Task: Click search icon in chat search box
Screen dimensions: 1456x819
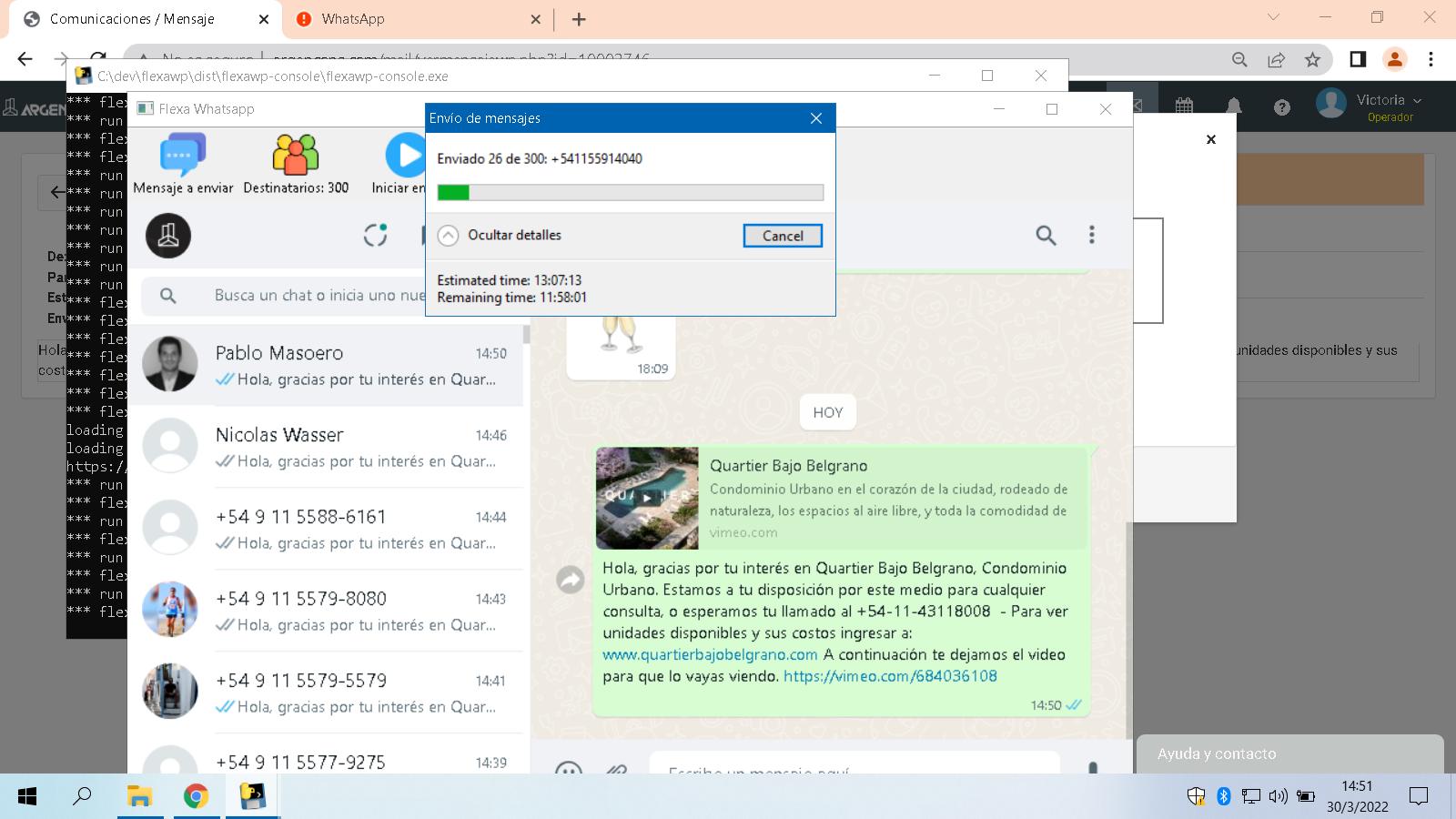Action: [168, 296]
